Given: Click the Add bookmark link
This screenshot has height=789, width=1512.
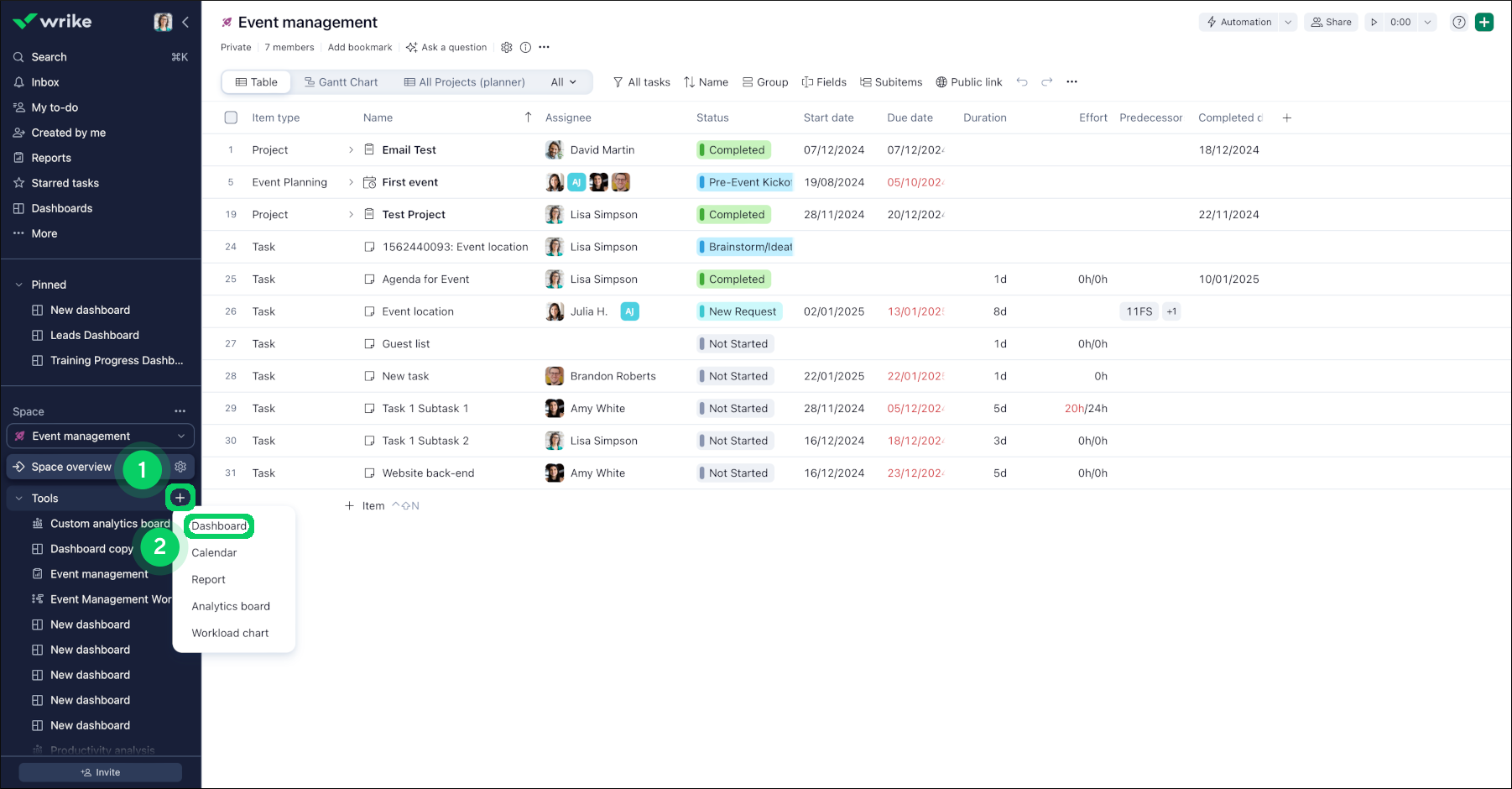Looking at the screenshot, I should coord(360,47).
